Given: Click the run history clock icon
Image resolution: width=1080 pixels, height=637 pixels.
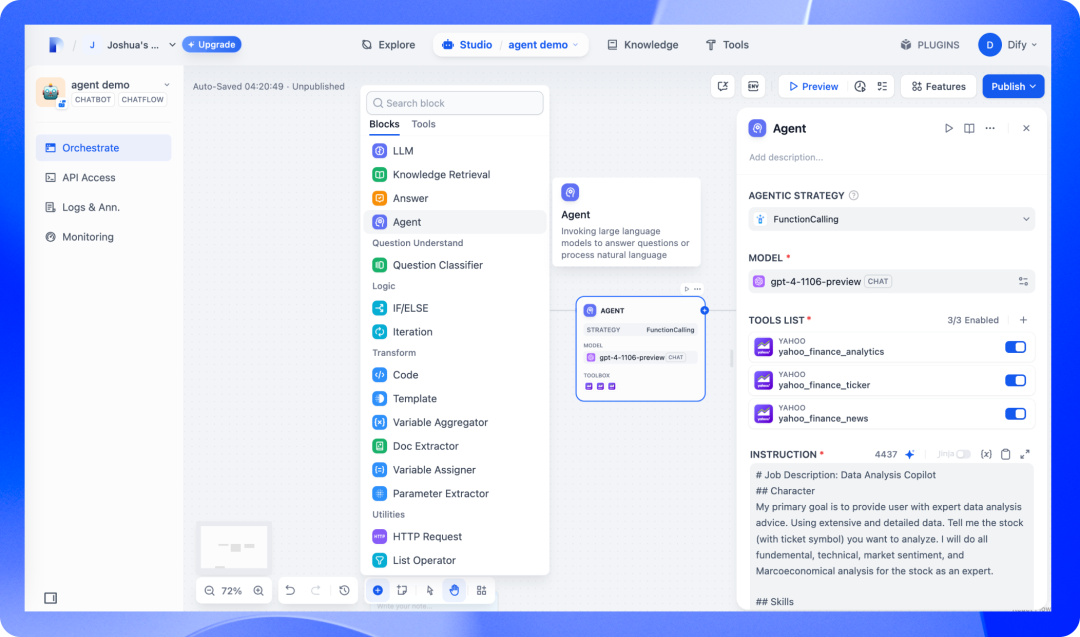Looking at the screenshot, I should pyautogui.click(x=860, y=86).
